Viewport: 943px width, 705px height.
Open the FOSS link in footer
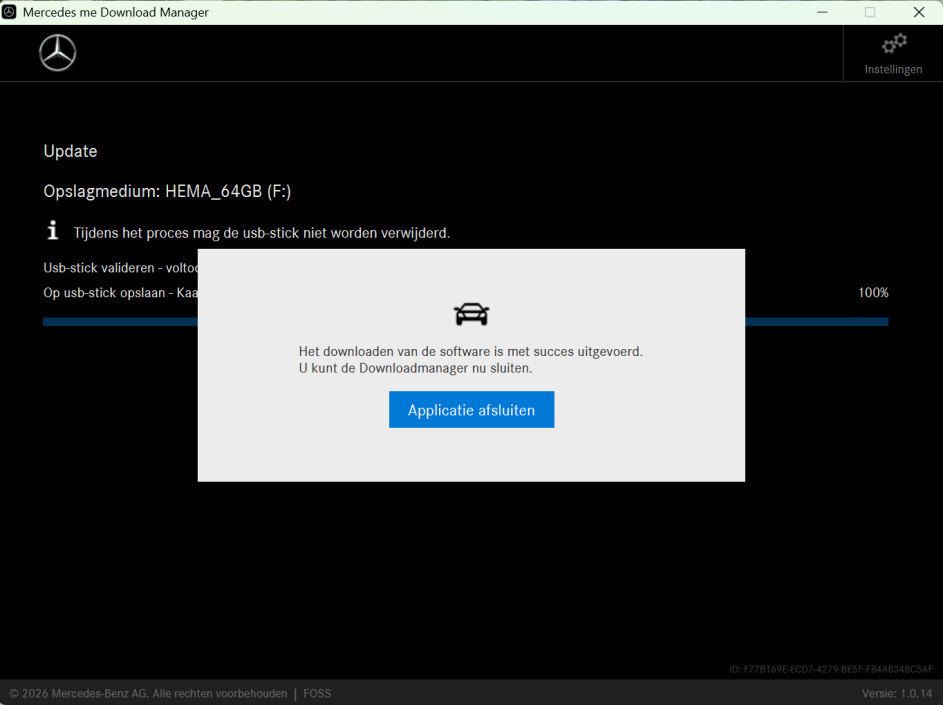[317, 693]
